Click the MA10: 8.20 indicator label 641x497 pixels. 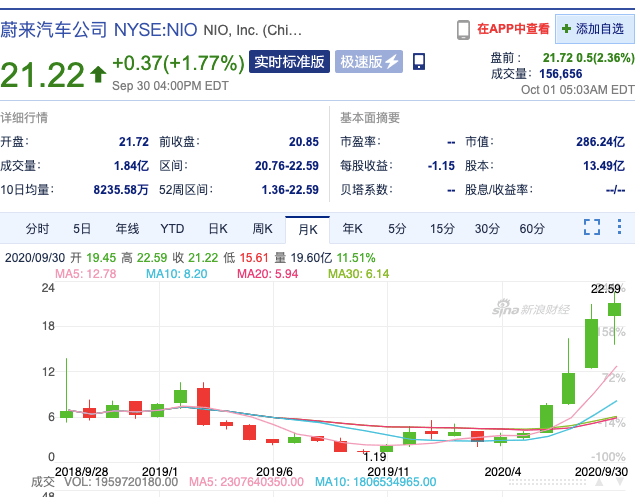177,274
